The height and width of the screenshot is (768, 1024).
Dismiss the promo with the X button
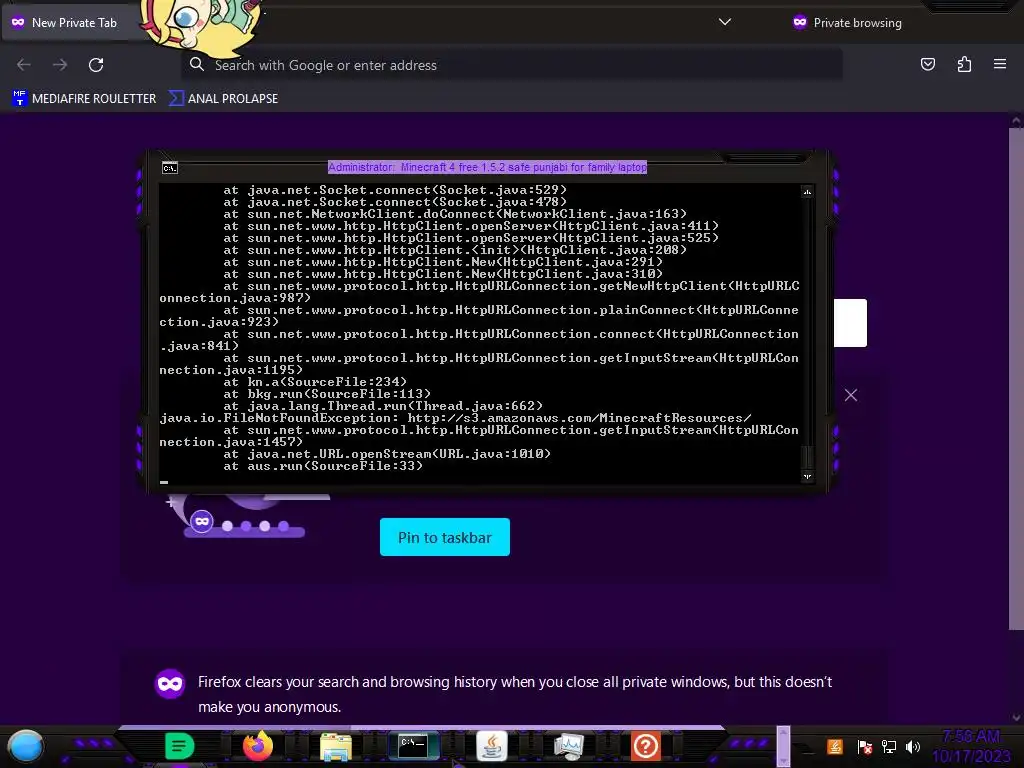850,395
